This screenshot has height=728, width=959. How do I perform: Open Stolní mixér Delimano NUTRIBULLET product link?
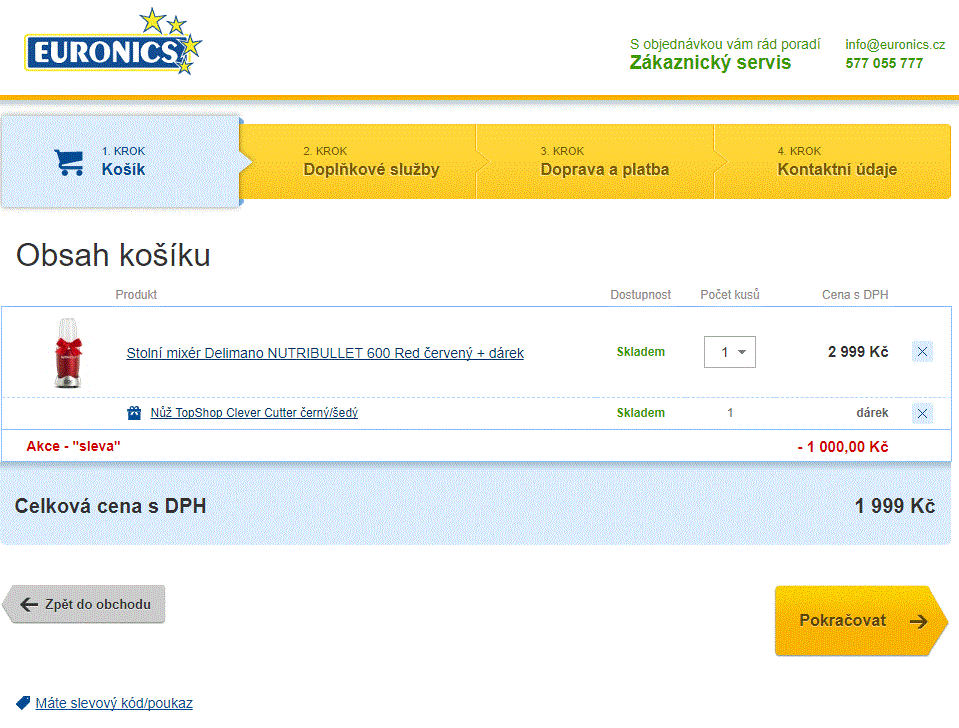(325, 353)
